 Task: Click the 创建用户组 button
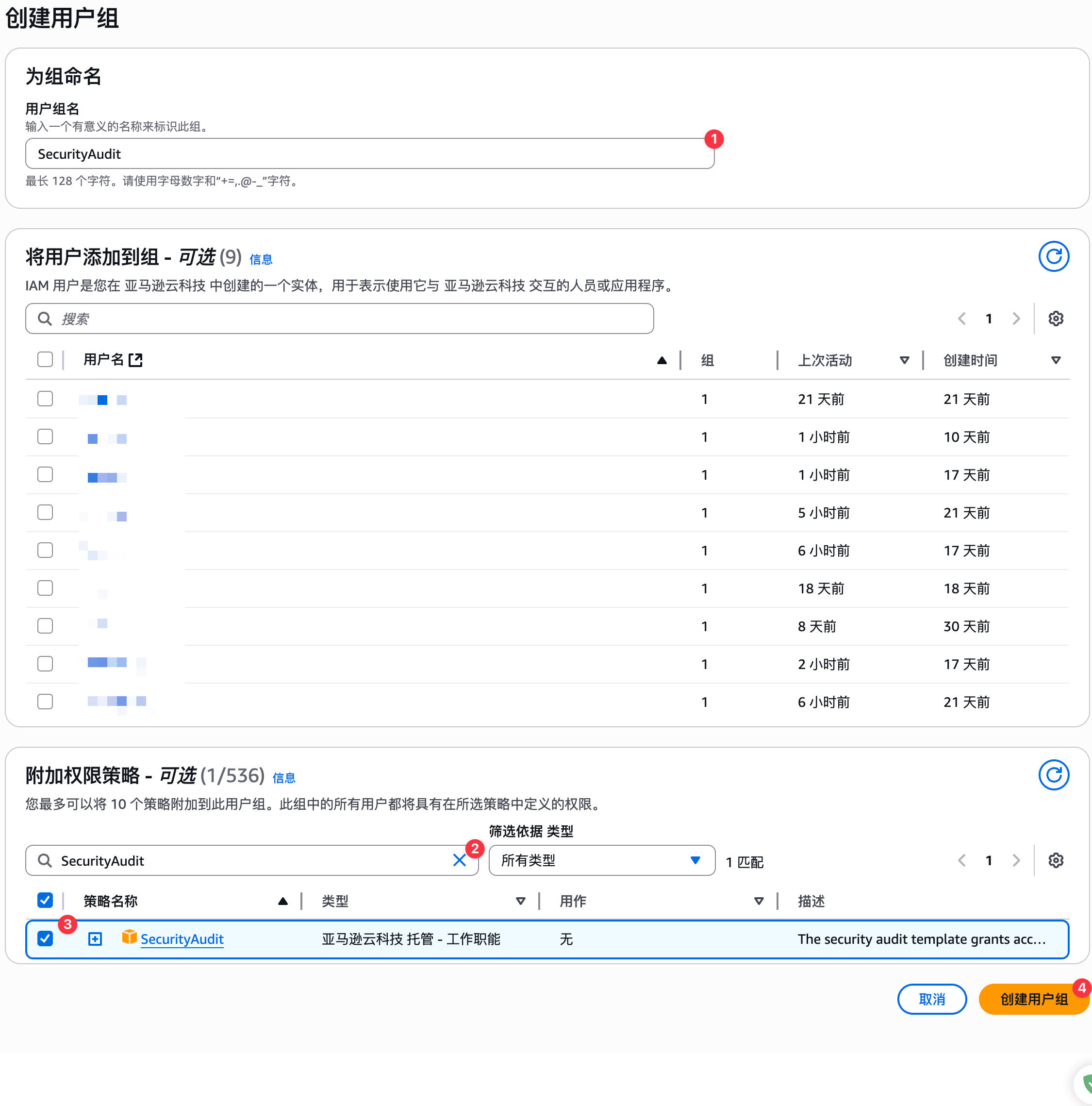(1033, 999)
